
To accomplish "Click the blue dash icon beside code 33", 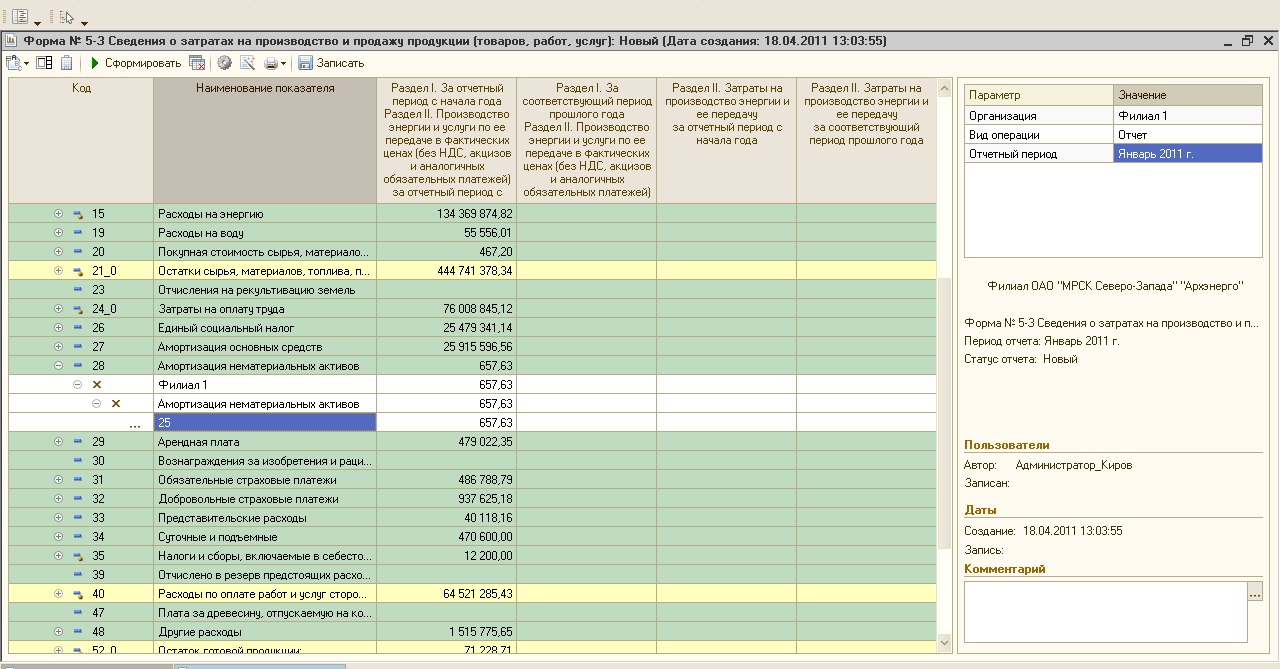I will click(78, 518).
